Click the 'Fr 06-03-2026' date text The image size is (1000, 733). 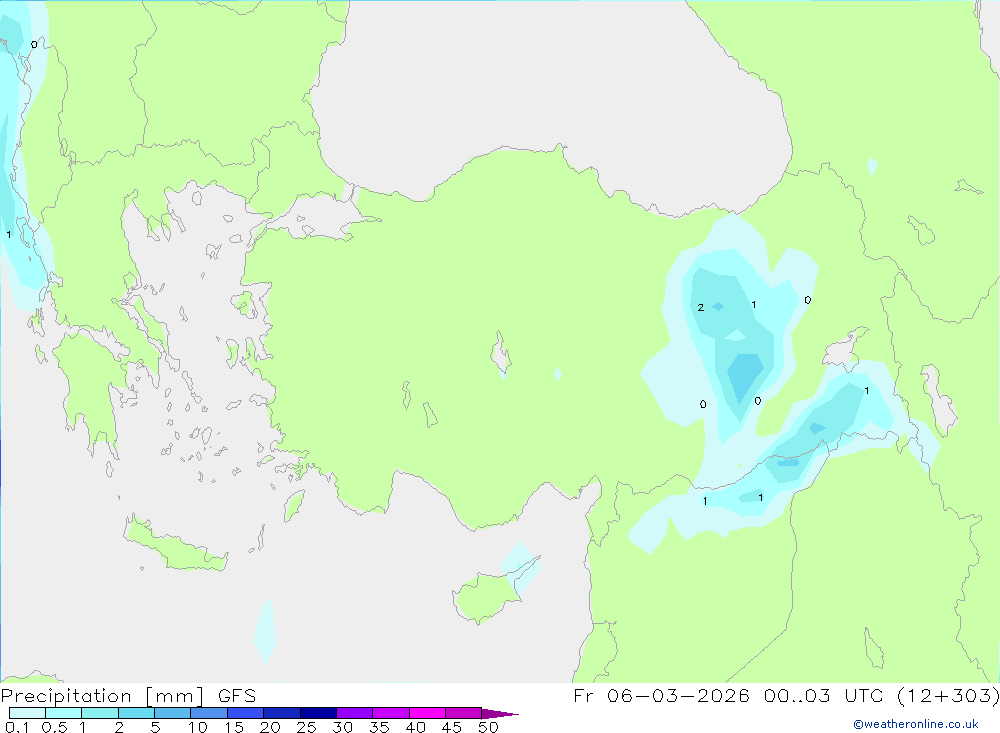(x=661, y=696)
